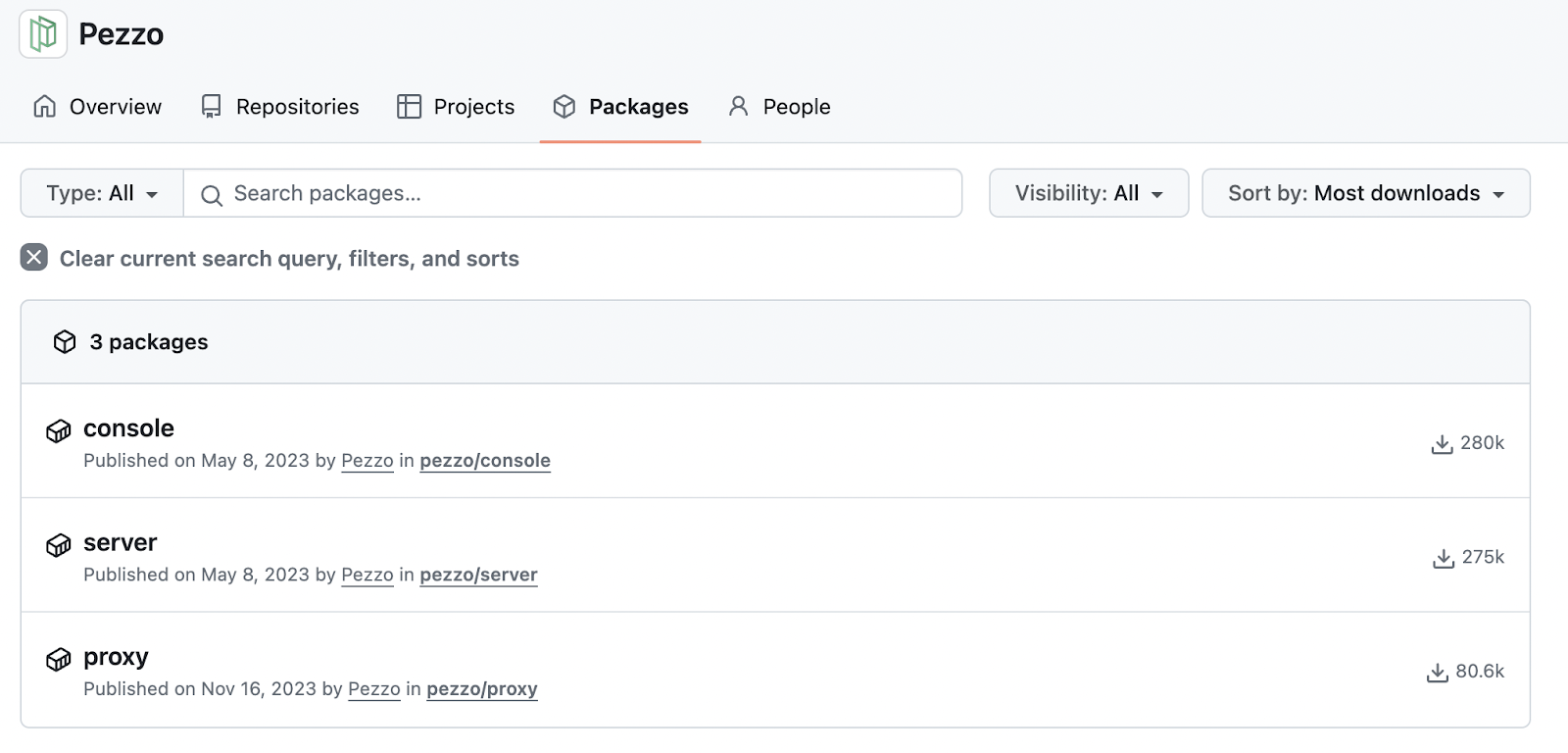Viewport: 1568px width, 753px height.
Task: Open the Overview tab
Action: pos(97,107)
